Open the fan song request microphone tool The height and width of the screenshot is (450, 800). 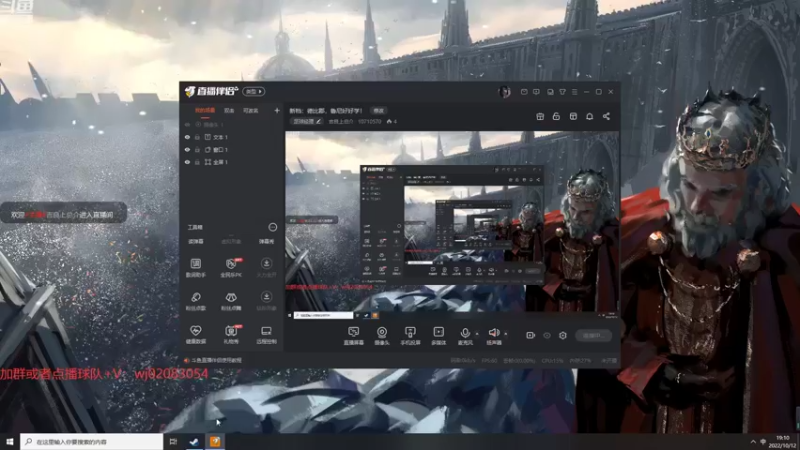tap(195, 301)
